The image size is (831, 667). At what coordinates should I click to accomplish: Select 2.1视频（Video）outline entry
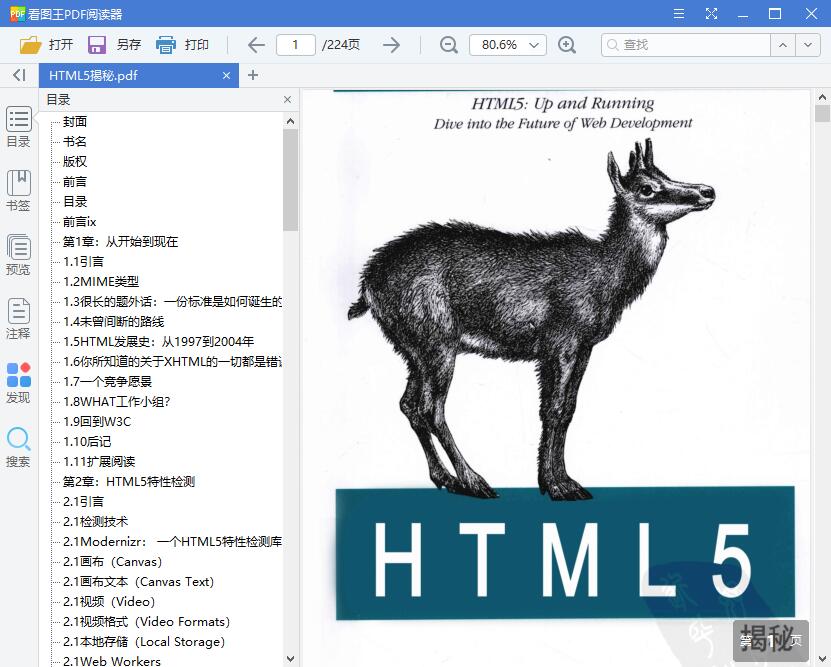(109, 602)
